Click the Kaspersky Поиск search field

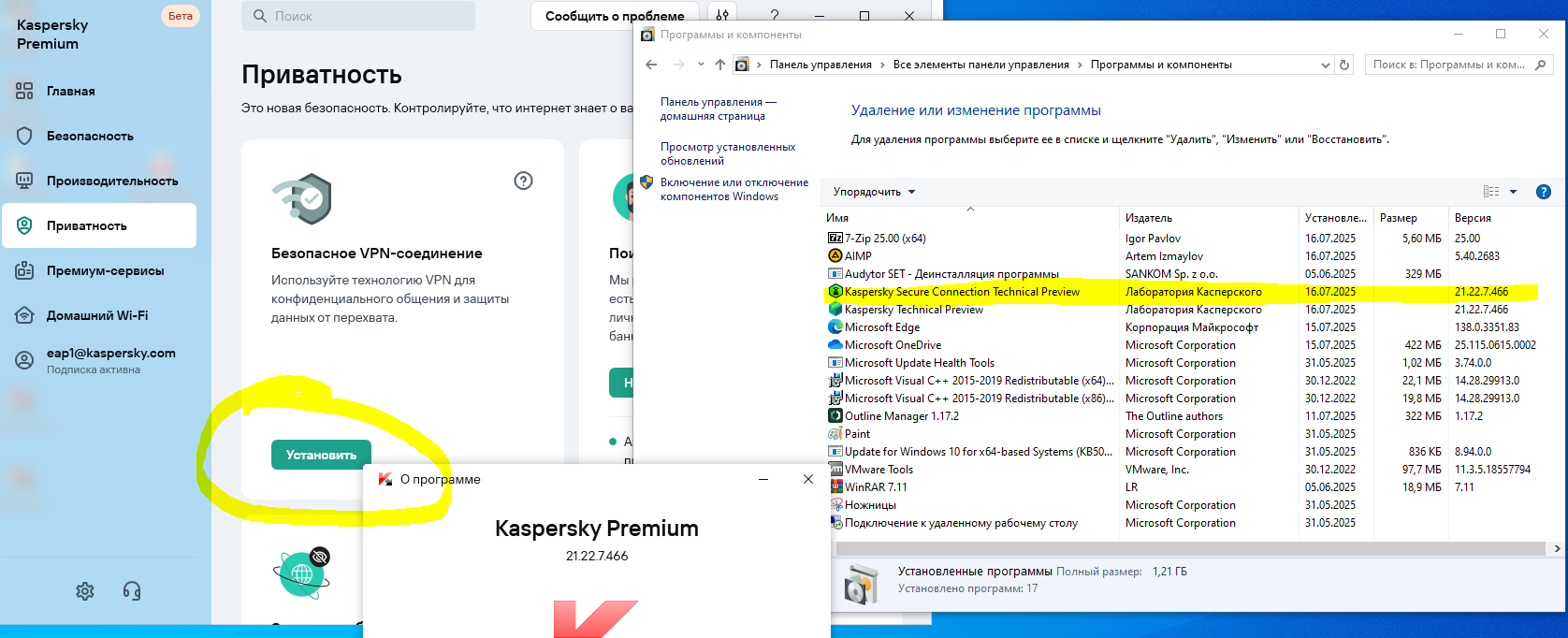pyautogui.click(x=359, y=16)
